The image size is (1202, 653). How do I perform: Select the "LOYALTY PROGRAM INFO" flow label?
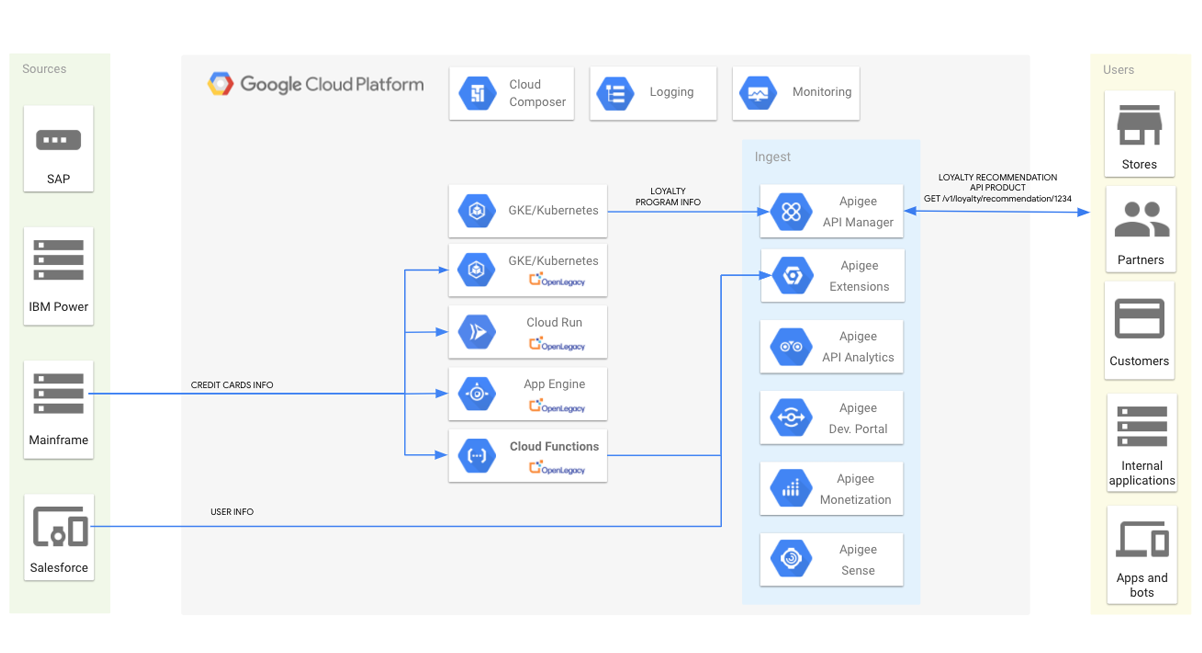(668, 197)
